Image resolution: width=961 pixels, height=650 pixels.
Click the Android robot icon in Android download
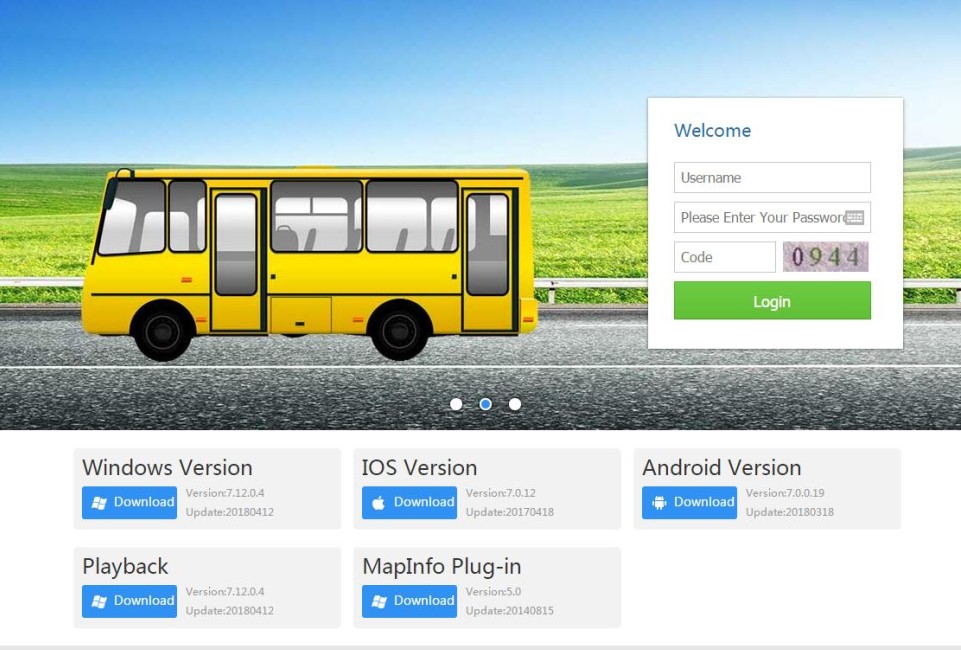tap(659, 503)
